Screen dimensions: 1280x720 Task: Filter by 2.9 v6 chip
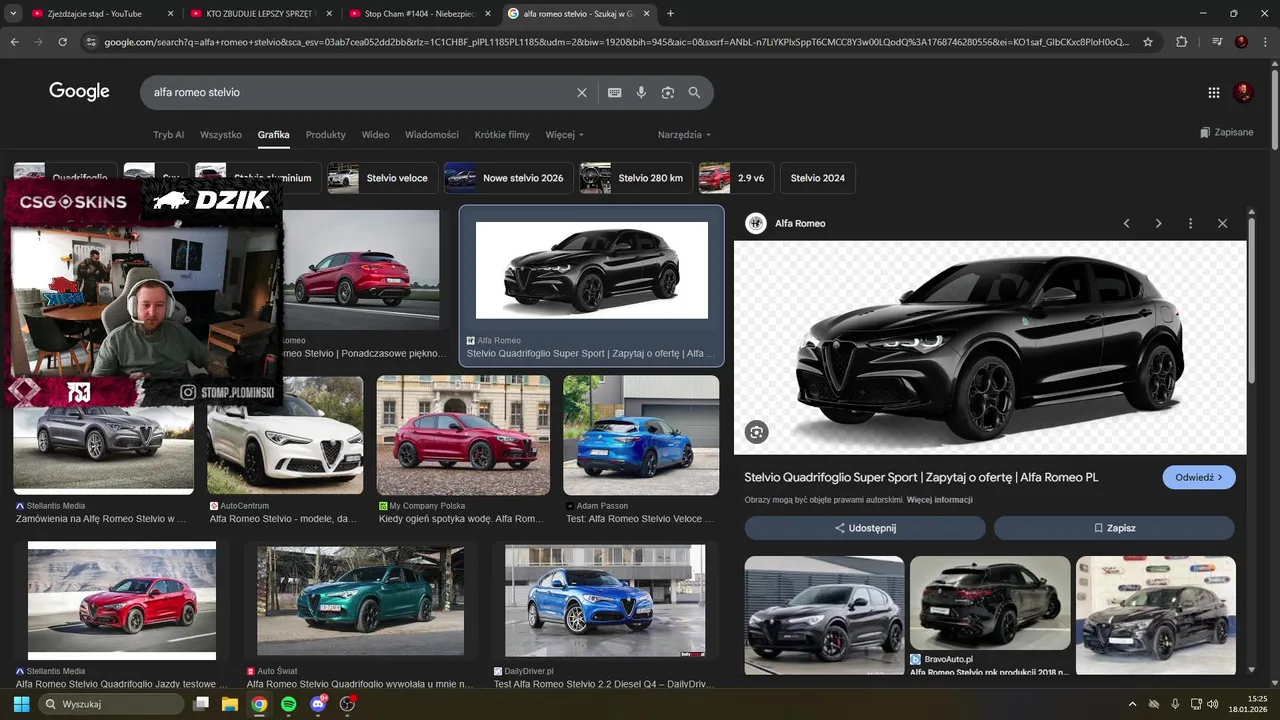click(736, 178)
